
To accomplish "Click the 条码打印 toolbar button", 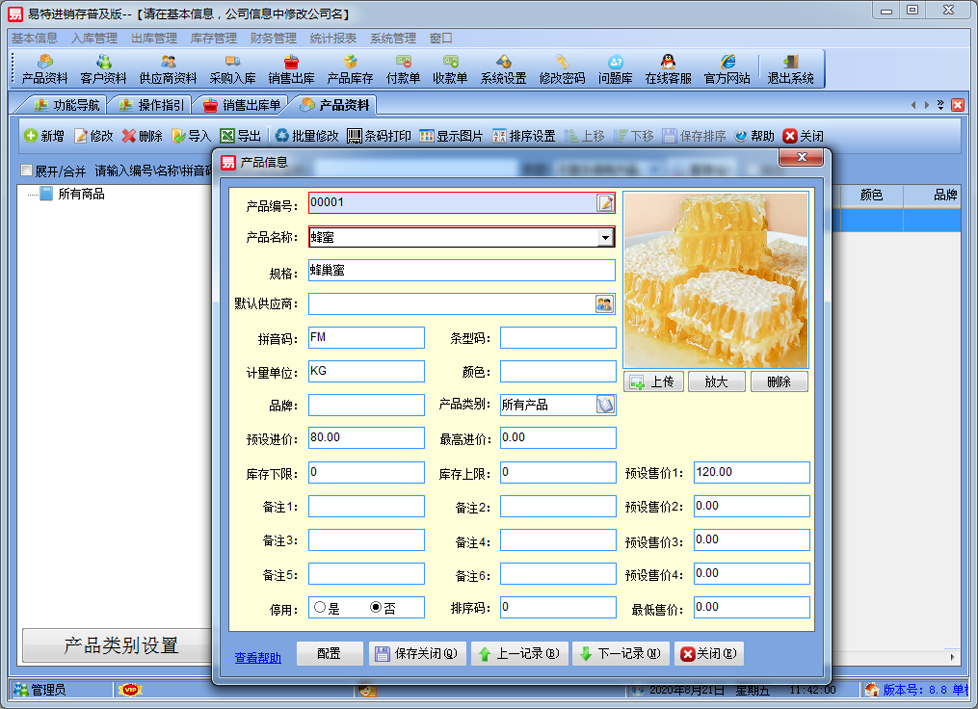I will point(378,136).
